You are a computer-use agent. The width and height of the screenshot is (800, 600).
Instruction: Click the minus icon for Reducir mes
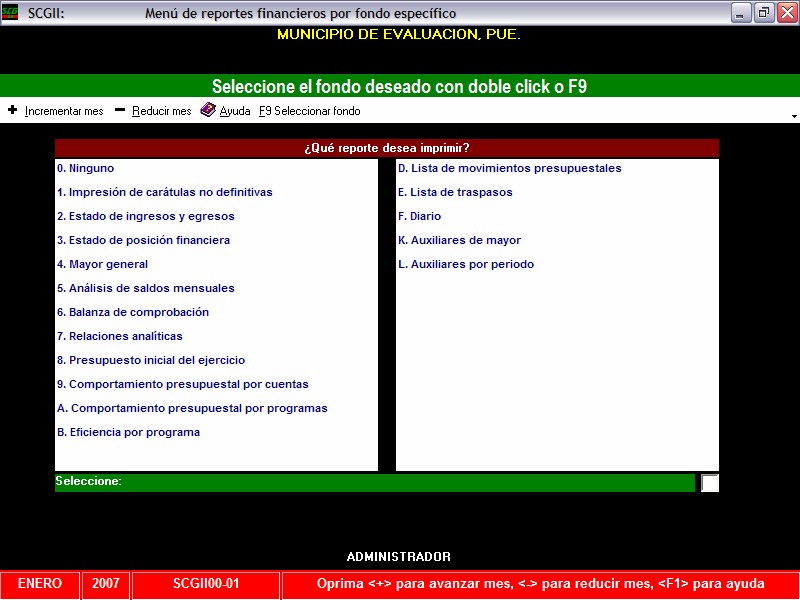[x=120, y=110]
